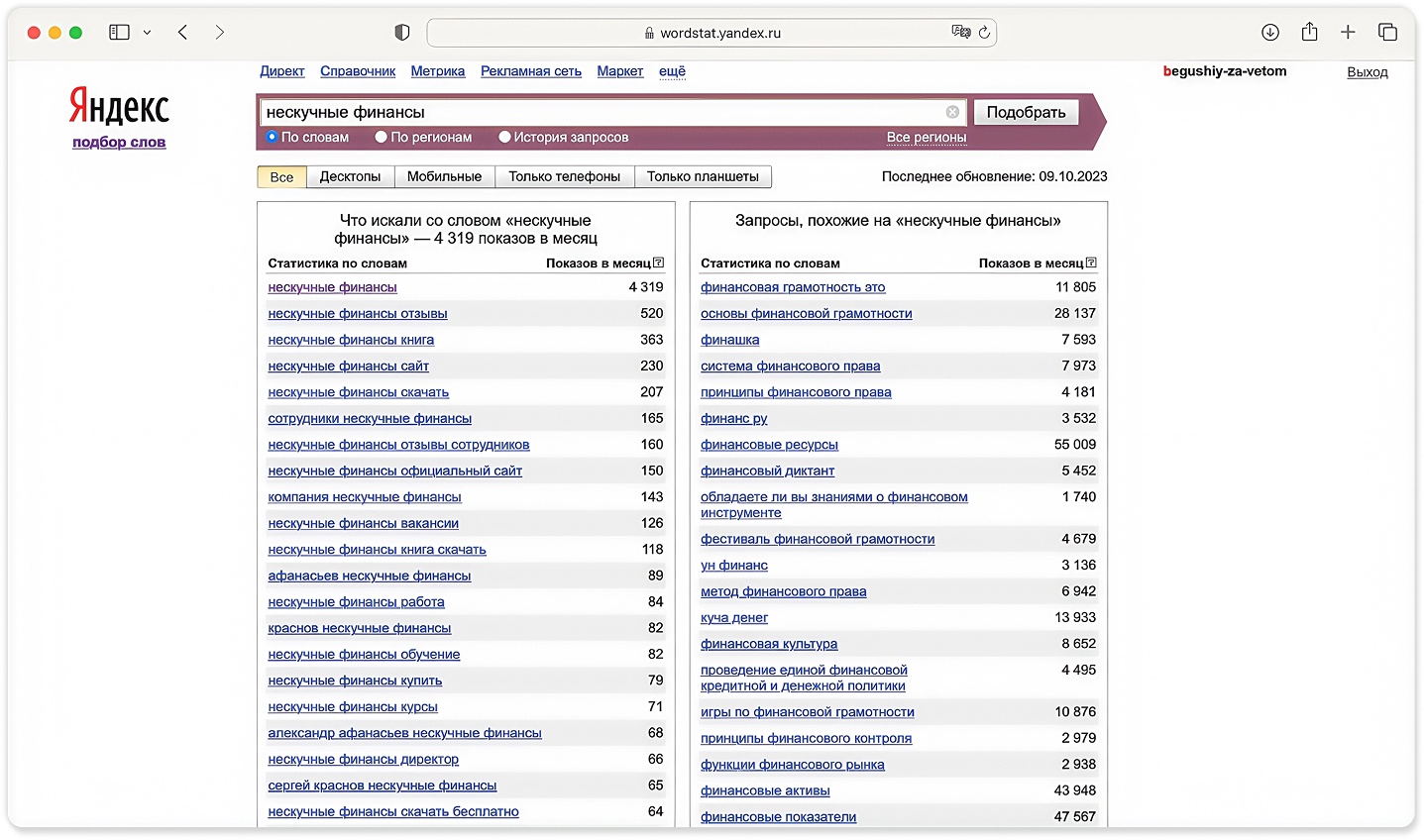Click the translate page icon in address bar
The height and width of the screenshot is (840, 1424).
point(960,33)
